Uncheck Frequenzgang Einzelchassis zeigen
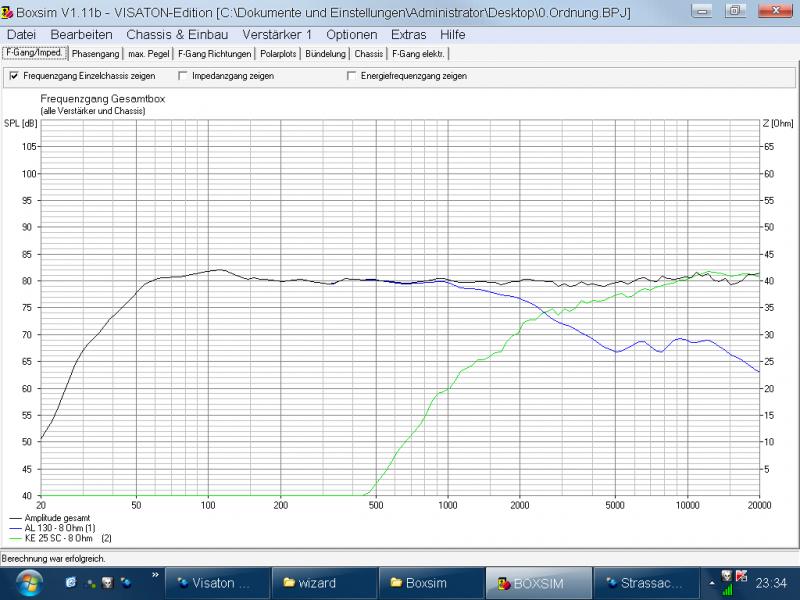The width and height of the screenshot is (800, 600). point(14,75)
